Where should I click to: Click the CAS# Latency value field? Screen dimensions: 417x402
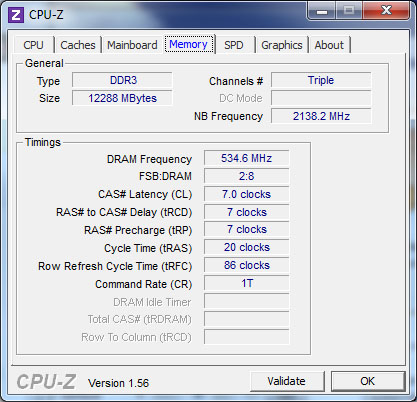[247, 194]
